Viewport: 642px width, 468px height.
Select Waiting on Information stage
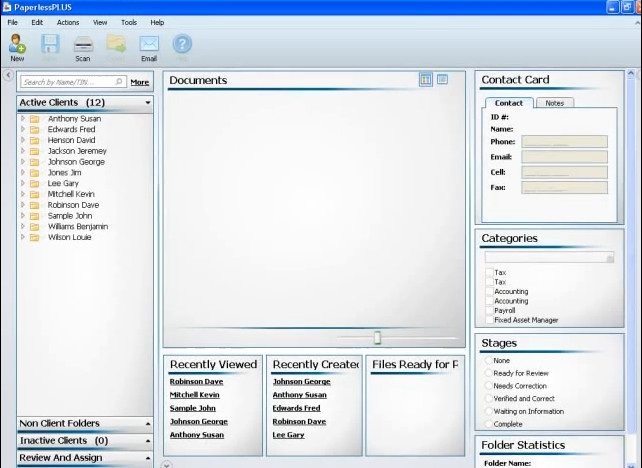point(488,411)
